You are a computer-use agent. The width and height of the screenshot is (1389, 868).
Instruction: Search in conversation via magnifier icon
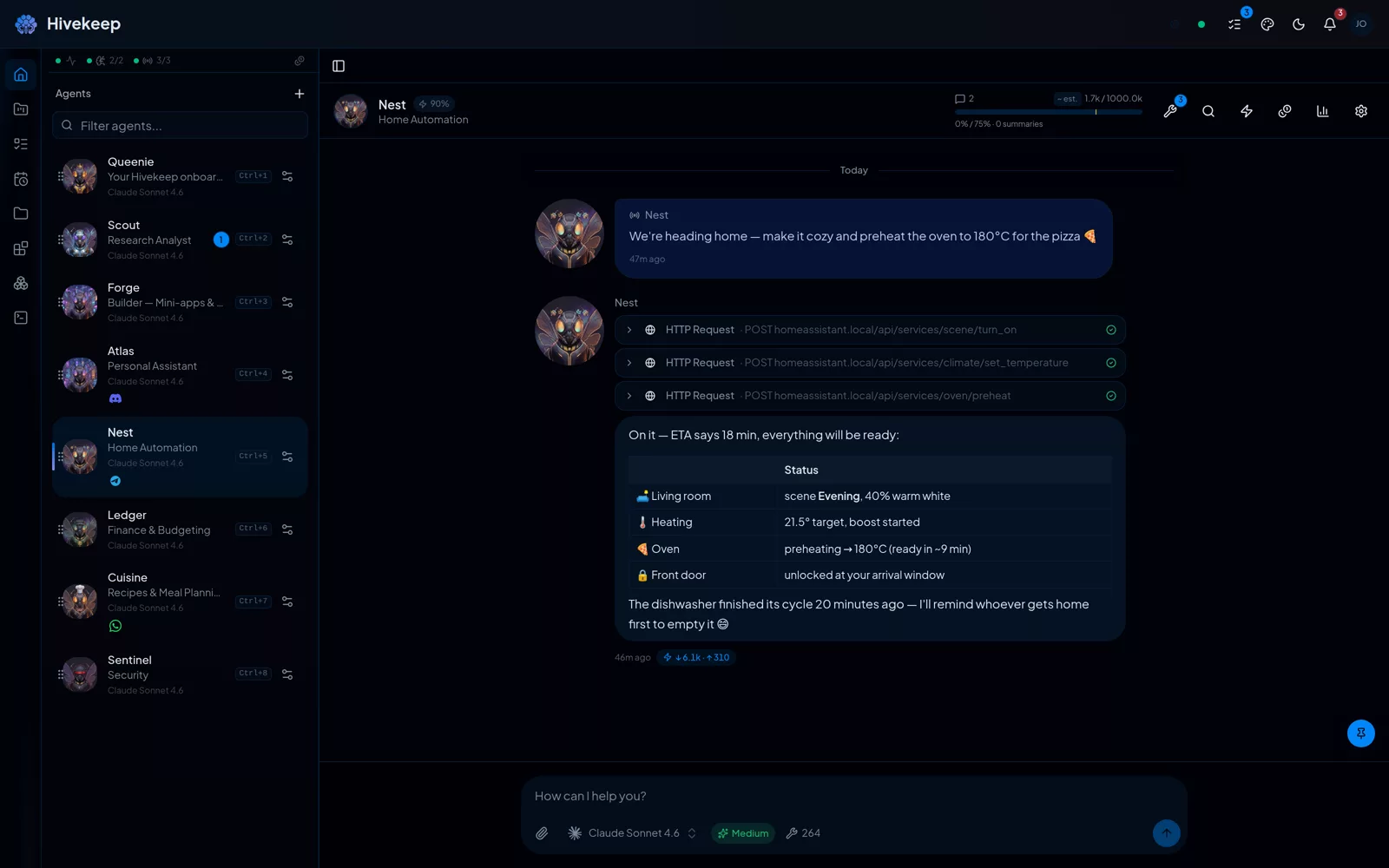(x=1208, y=111)
